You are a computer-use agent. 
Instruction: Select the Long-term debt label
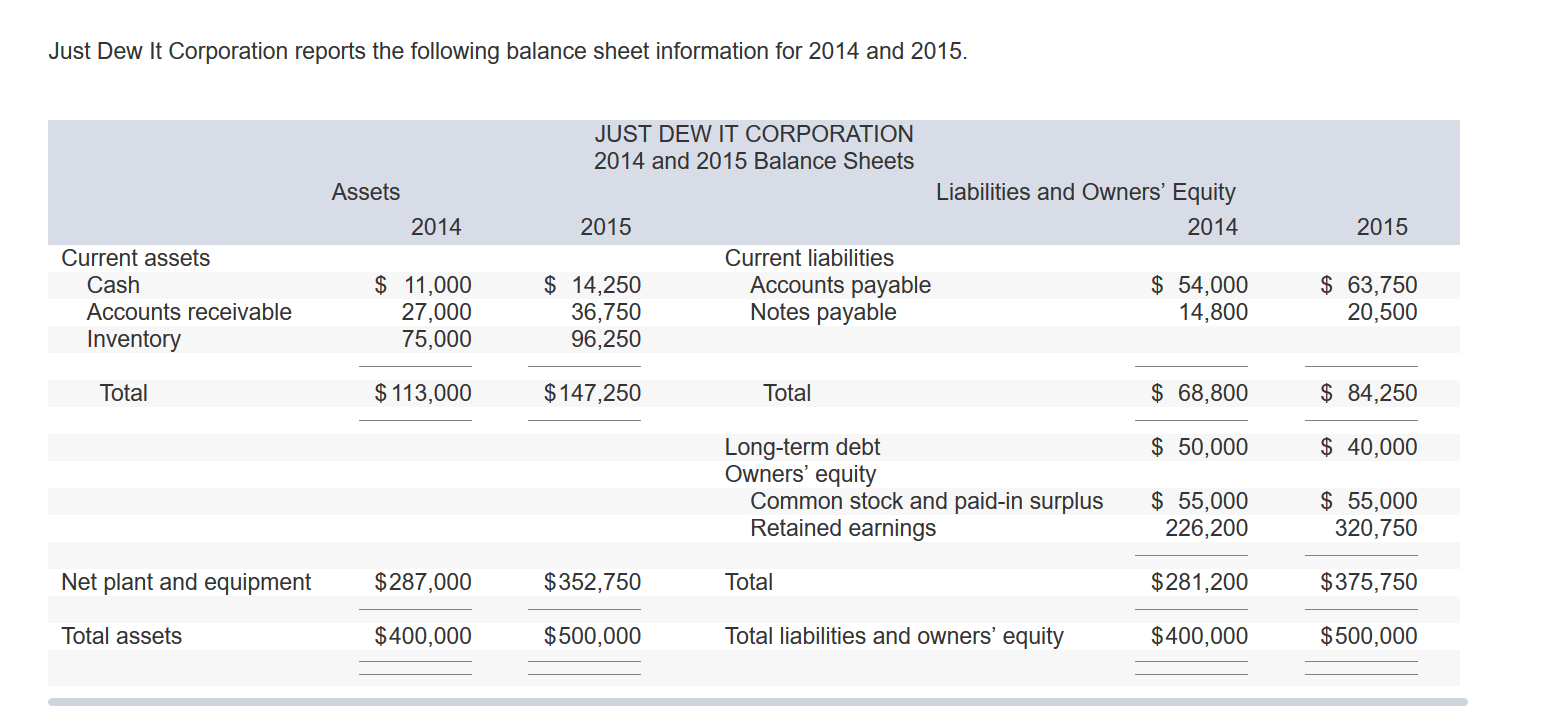pos(802,447)
